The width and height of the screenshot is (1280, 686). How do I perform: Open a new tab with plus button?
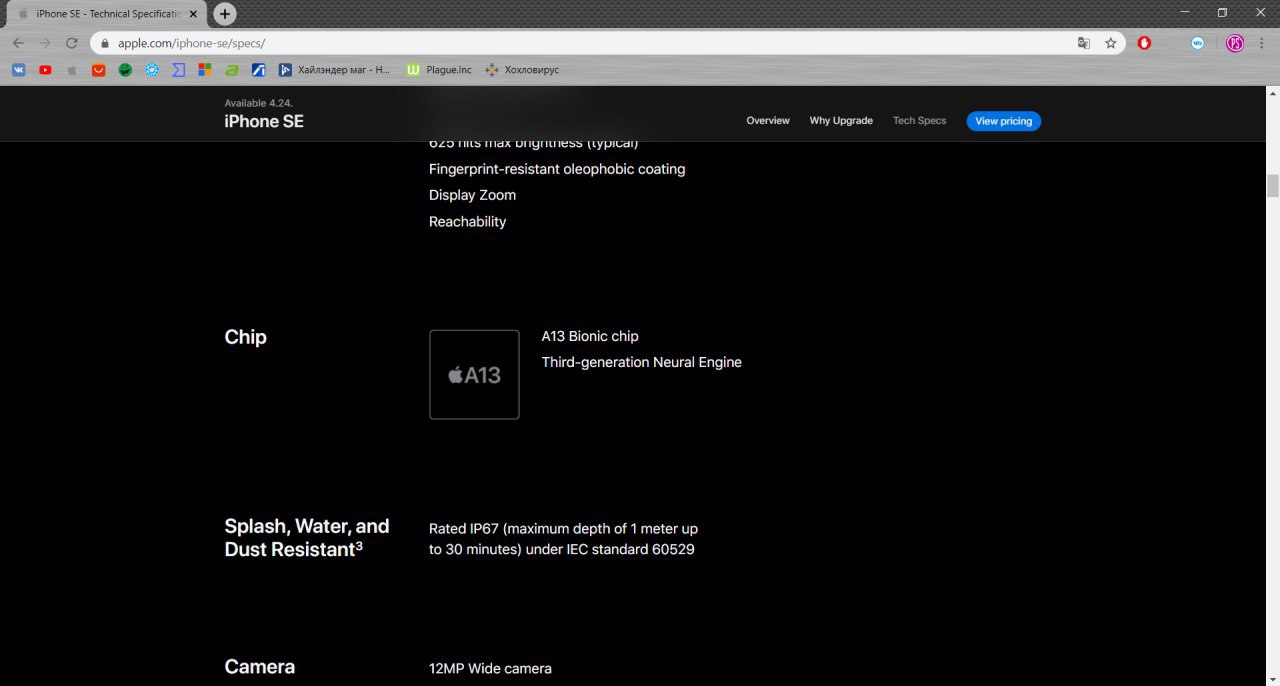coord(225,14)
